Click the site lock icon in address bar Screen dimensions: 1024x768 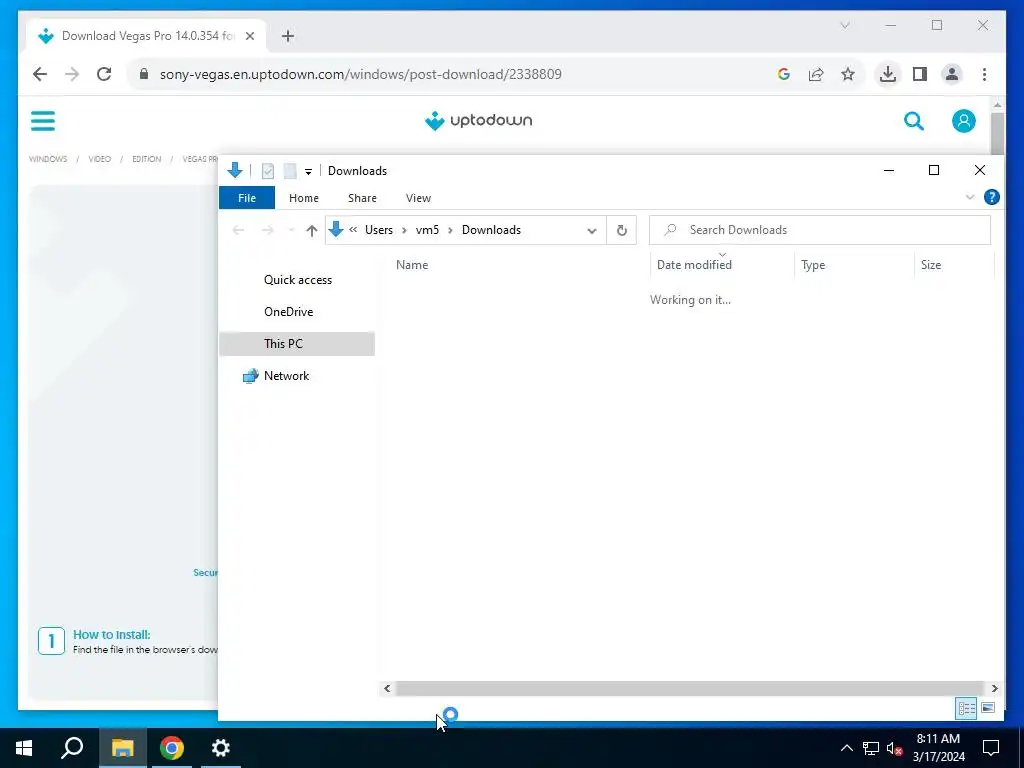(x=144, y=74)
